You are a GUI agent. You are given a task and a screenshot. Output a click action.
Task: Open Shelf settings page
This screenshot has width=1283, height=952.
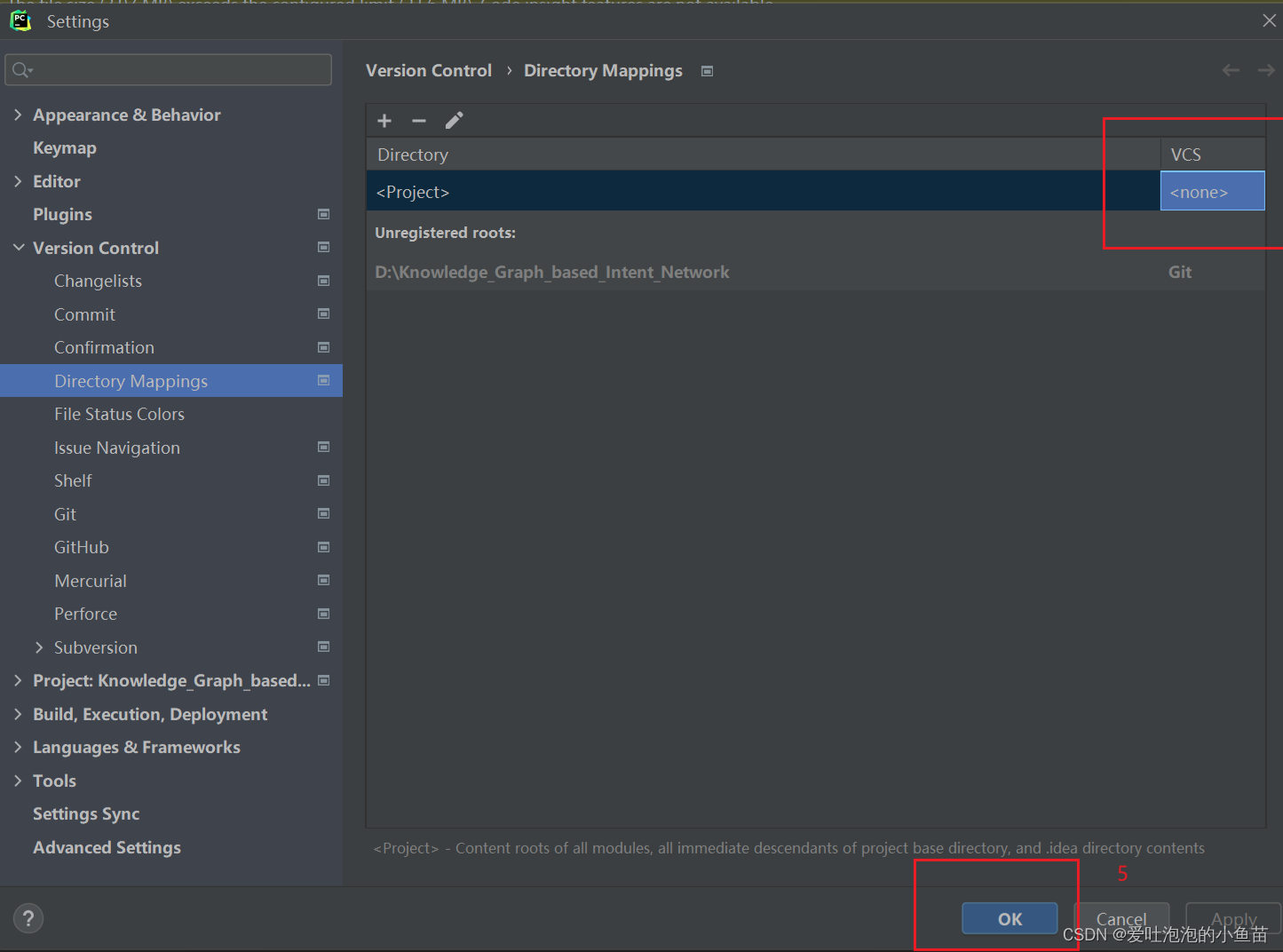tap(73, 481)
